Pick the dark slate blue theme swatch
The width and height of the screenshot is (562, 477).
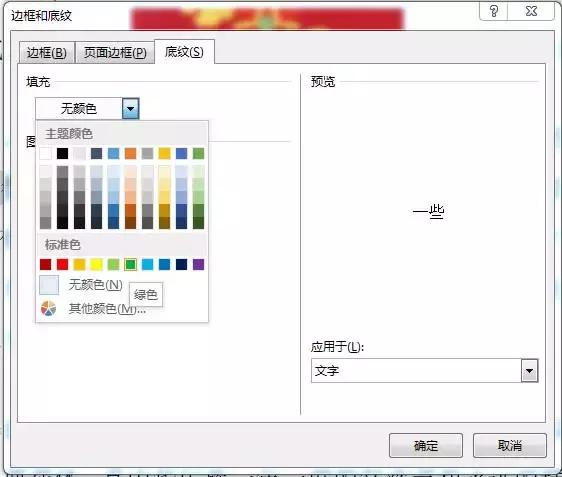pyautogui.click(x=96, y=153)
